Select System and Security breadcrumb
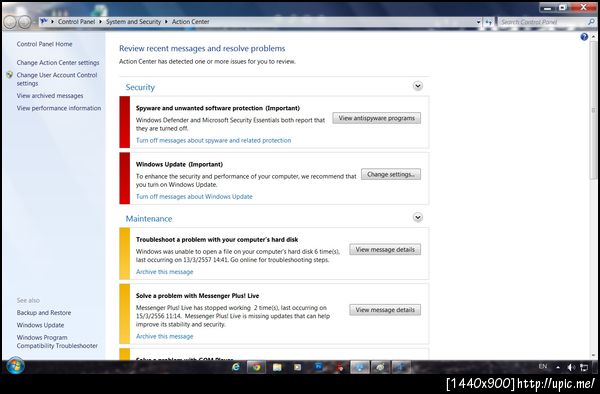Screen dimensions: 600x394 [134, 22]
